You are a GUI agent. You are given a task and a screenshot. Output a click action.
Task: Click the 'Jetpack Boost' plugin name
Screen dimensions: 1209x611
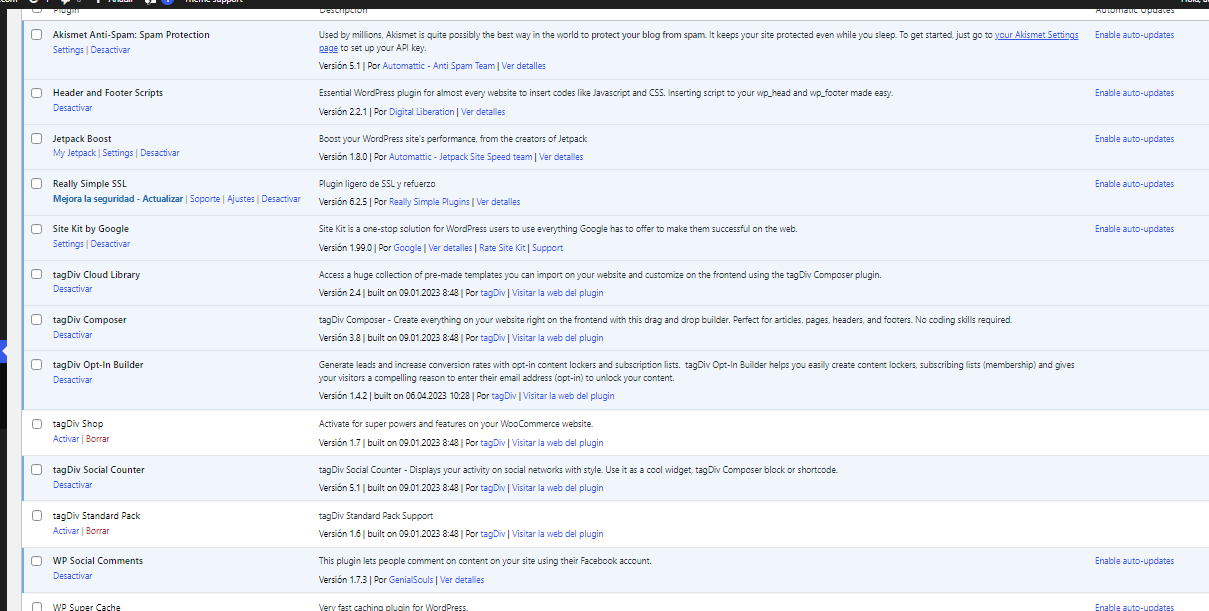point(82,139)
